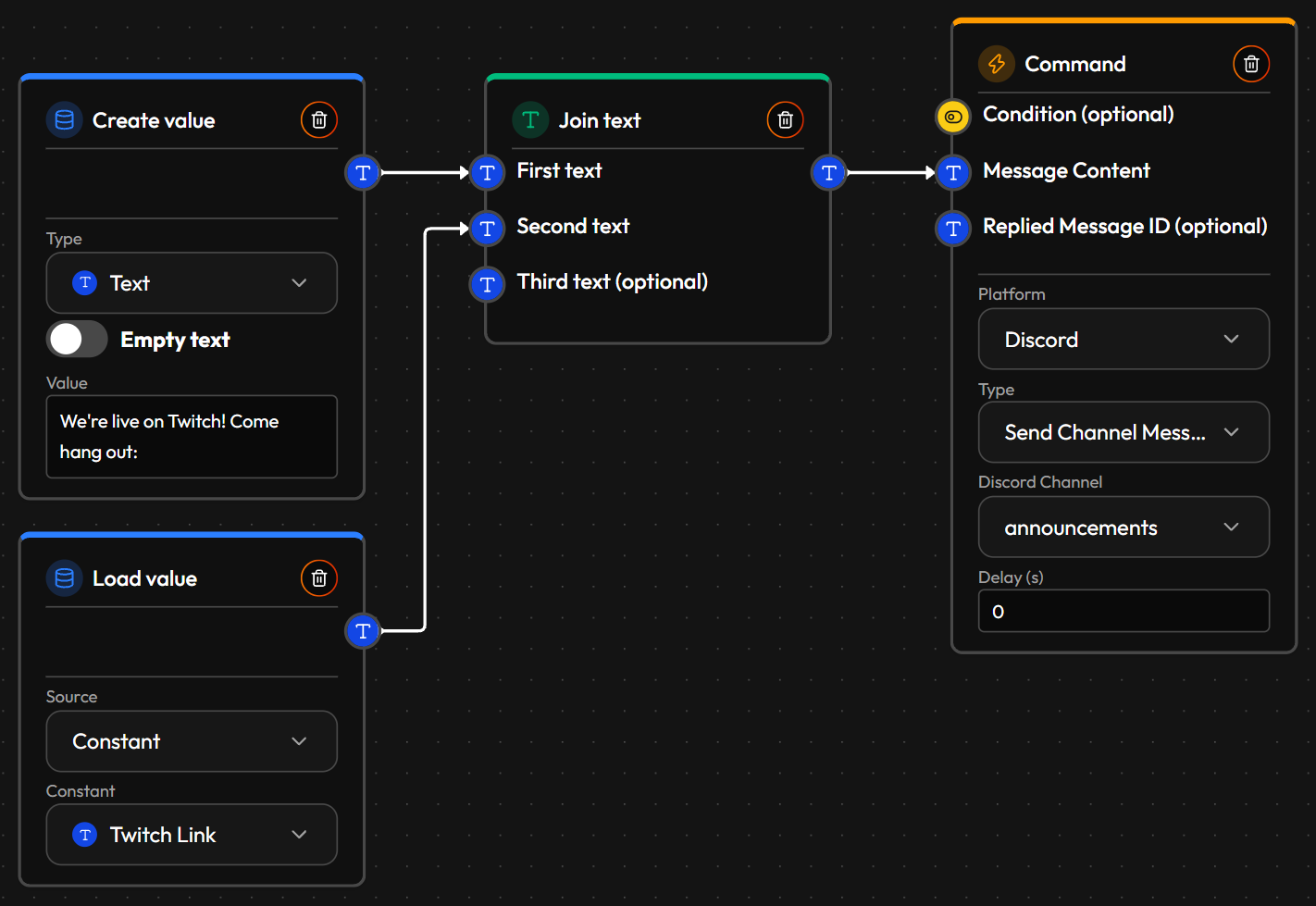
Task: Click the Replied Message ID port
Action: pyautogui.click(x=953, y=229)
